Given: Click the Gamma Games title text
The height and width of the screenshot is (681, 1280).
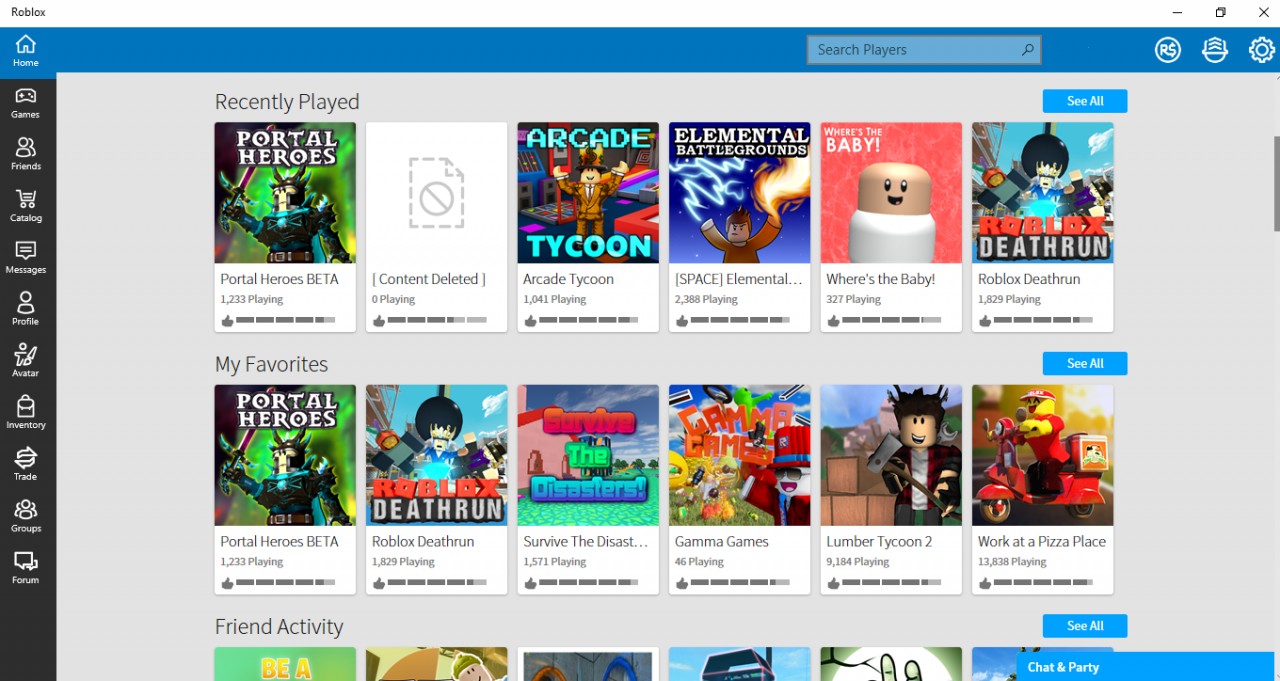Looking at the screenshot, I should point(721,541).
